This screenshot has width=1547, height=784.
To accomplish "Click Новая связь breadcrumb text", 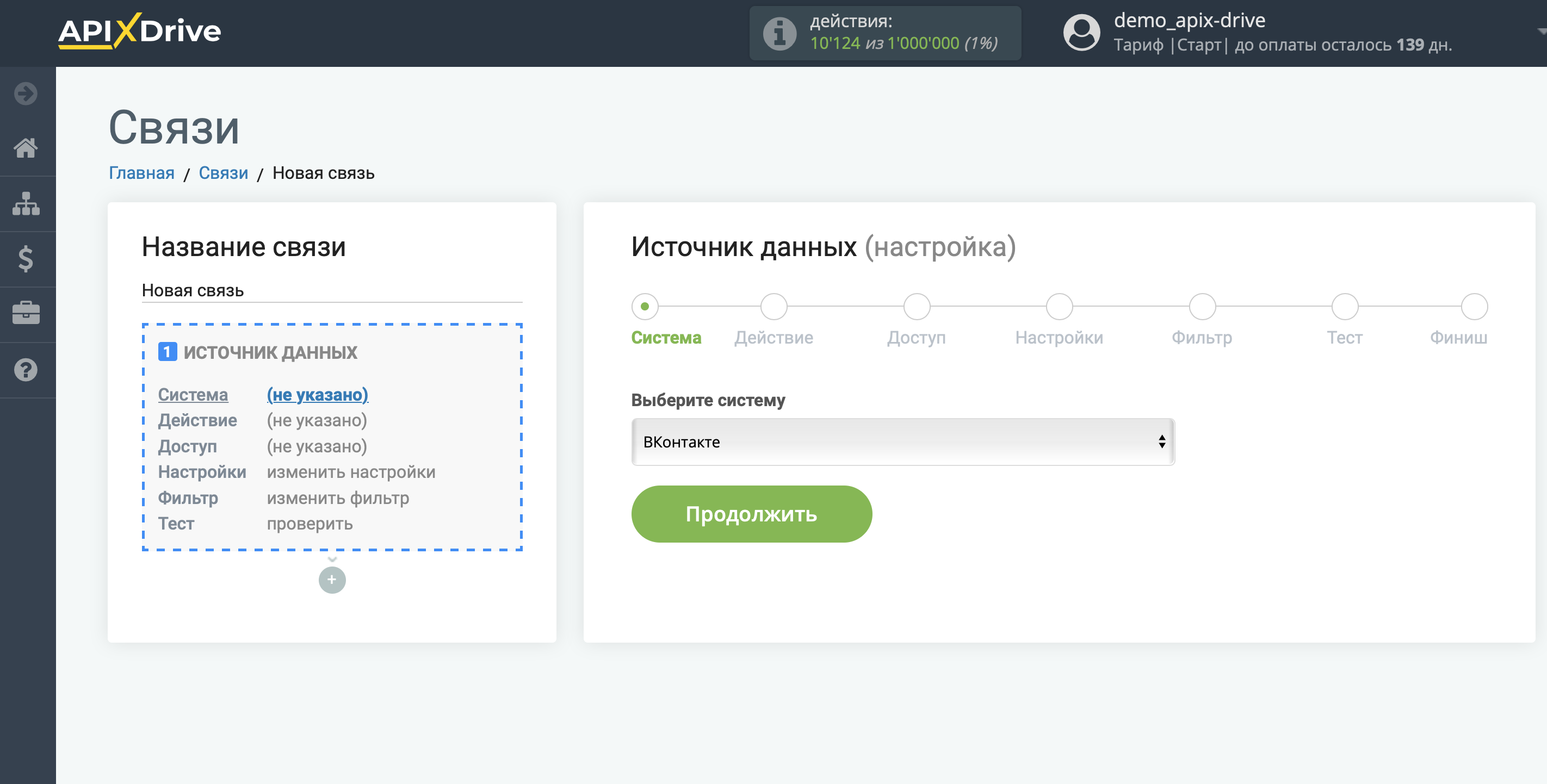I will [324, 173].
